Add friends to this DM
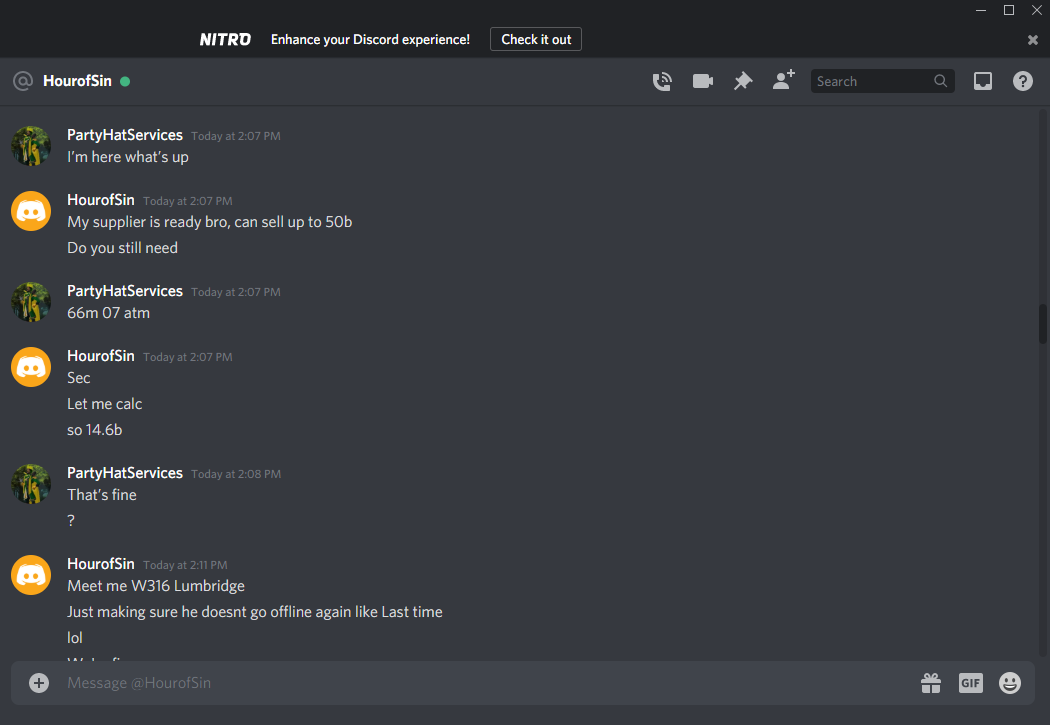Image resolution: width=1050 pixels, height=725 pixels. (x=783, y=80)
